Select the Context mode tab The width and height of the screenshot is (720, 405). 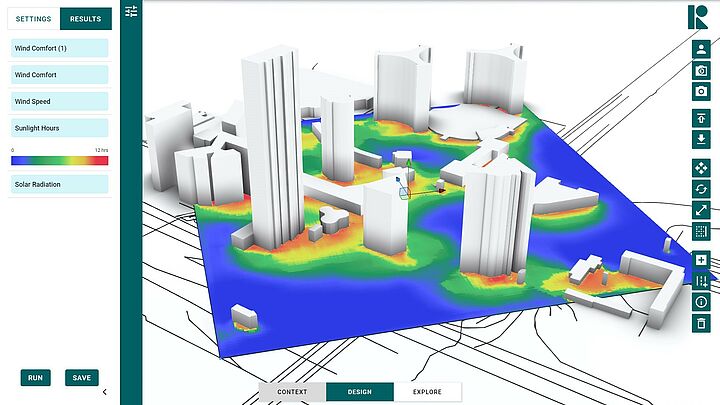pyautogui.click(x=292, y=392)
